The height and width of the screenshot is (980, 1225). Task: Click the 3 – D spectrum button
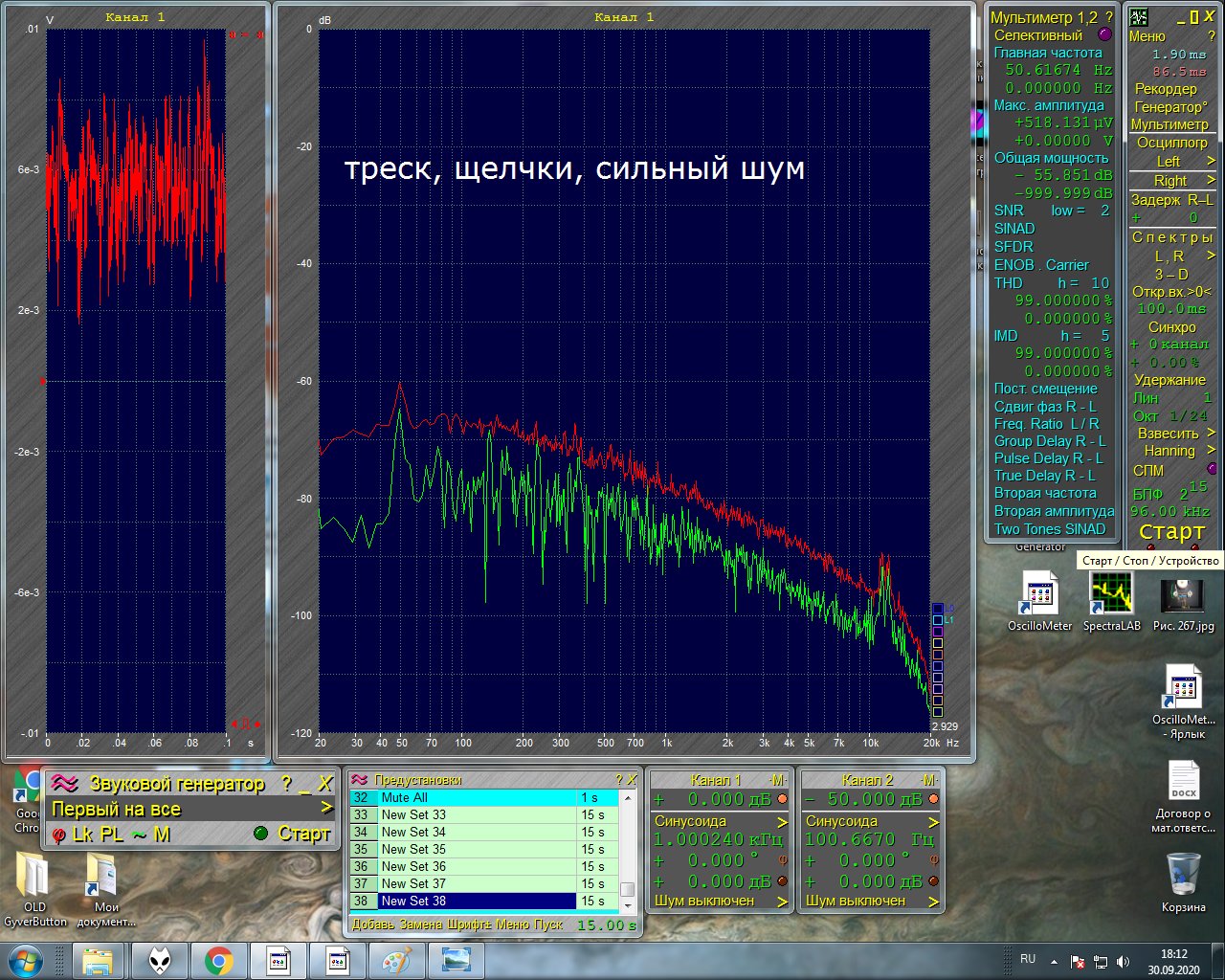1170,275
